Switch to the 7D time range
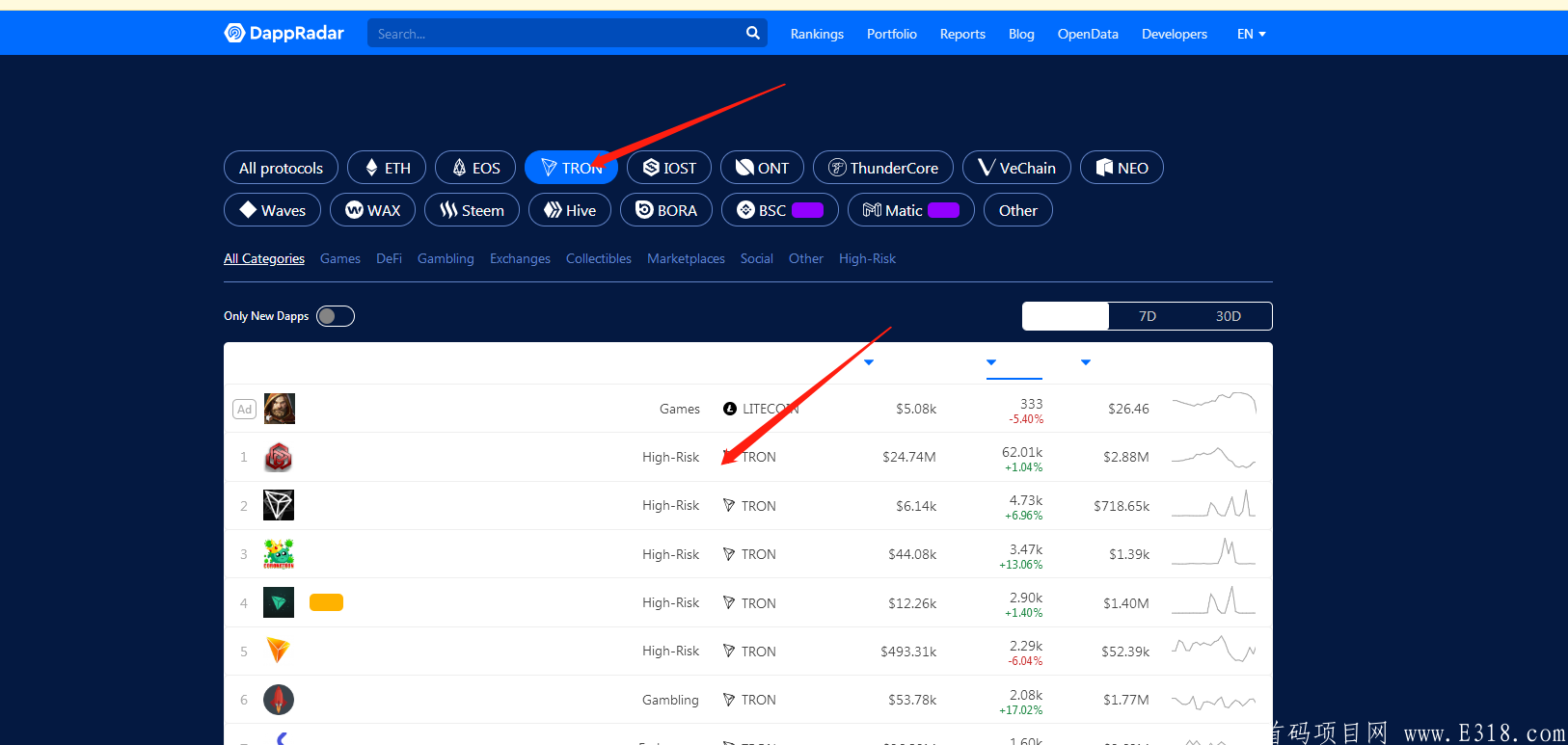The width and height of the screenshot is (1568, 745). pos(1148,316)
